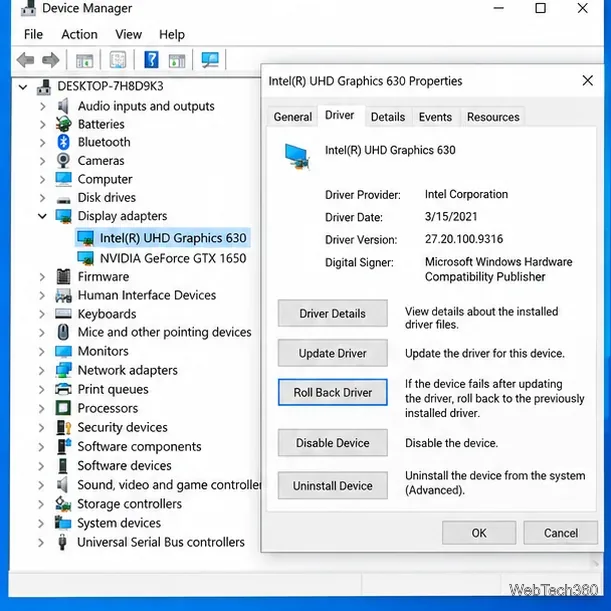This screenshot has height=611, width=611.
Task: Click the Mice and other pointing devices icon
Action: 63,332
